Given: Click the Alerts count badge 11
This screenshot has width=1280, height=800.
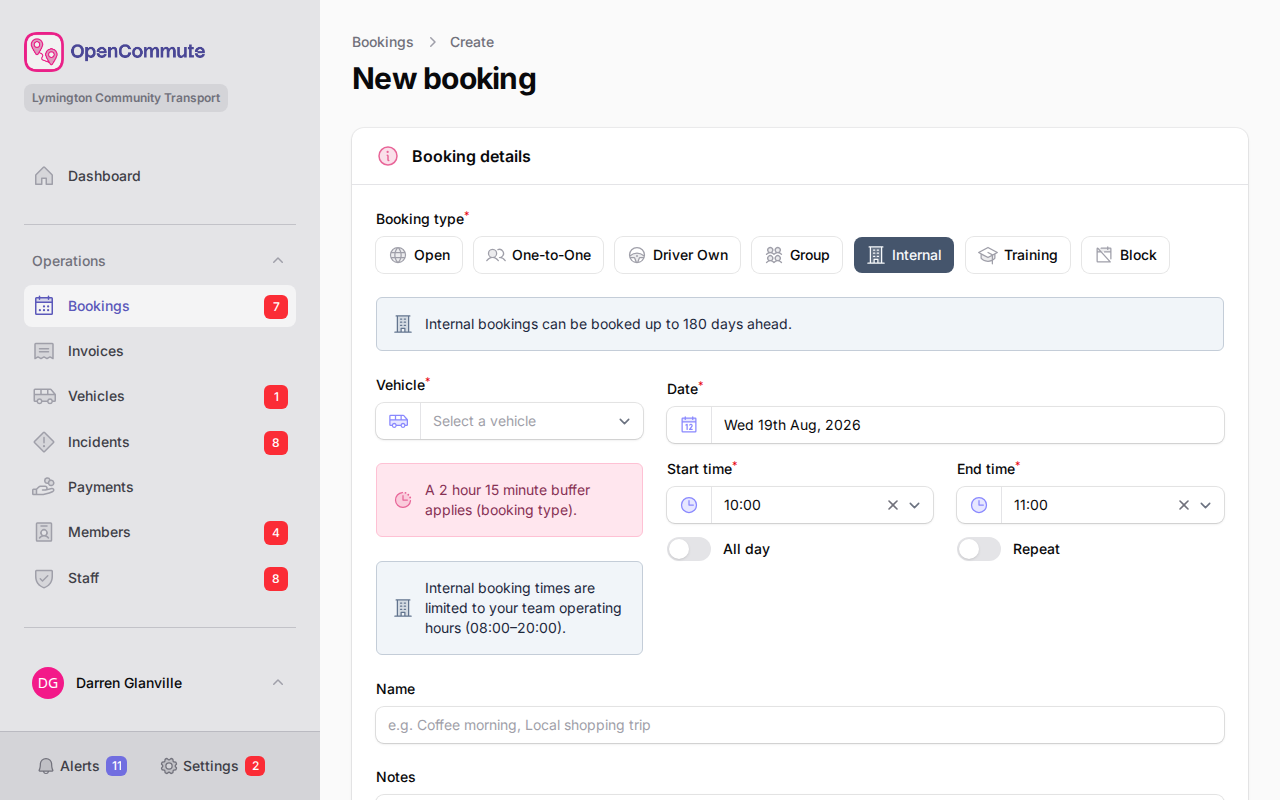Looking at the screenshot, I should coord(116,766).
